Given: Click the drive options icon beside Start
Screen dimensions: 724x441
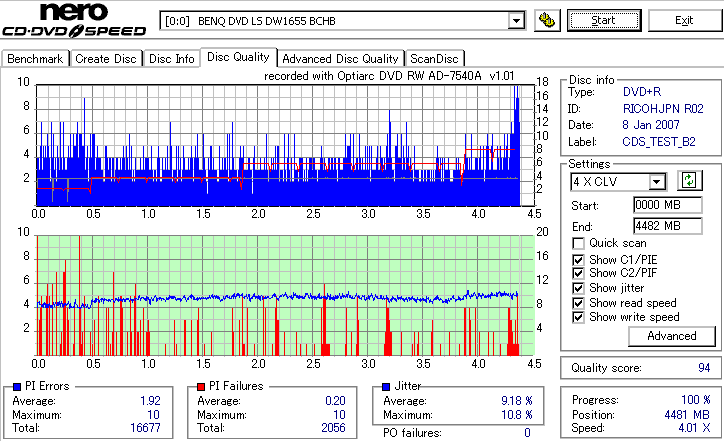Looking at the screenshot, I should pos(547,20).
